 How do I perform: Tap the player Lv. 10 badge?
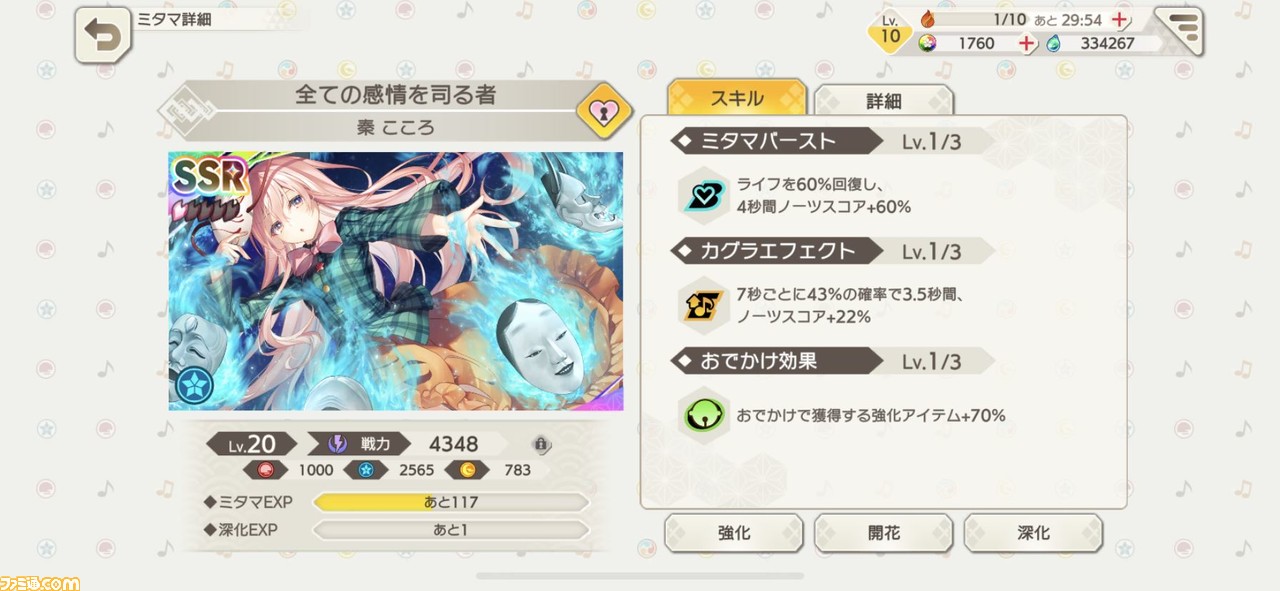(x=890, y=31)
